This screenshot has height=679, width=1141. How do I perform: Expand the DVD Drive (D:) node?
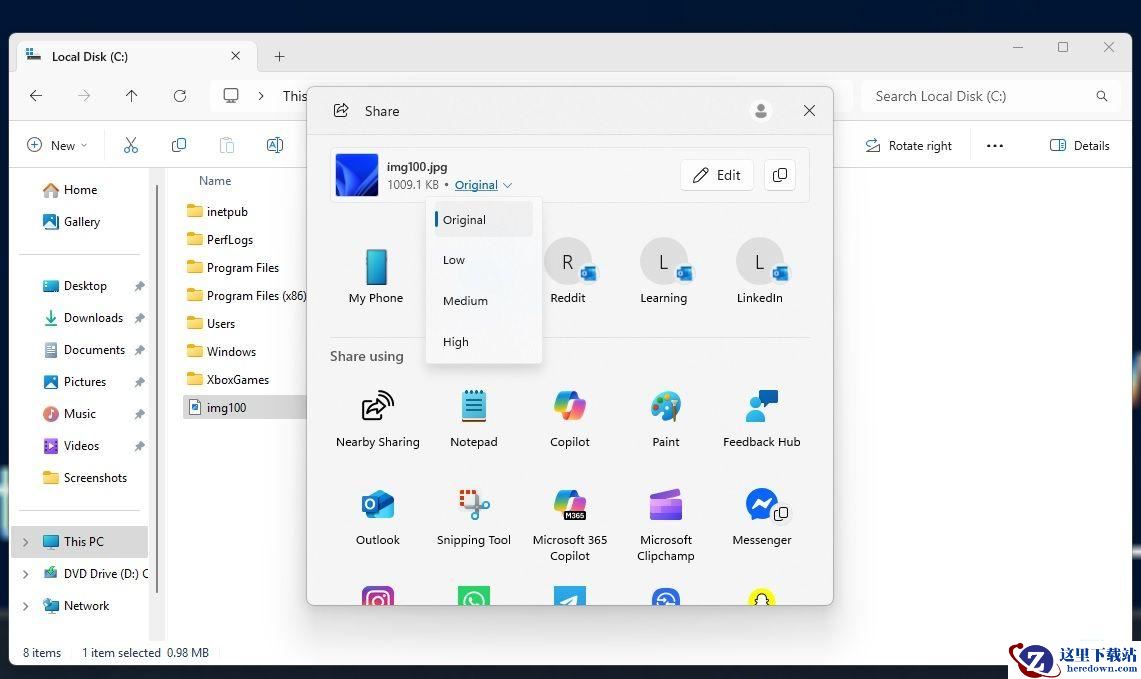25,573
